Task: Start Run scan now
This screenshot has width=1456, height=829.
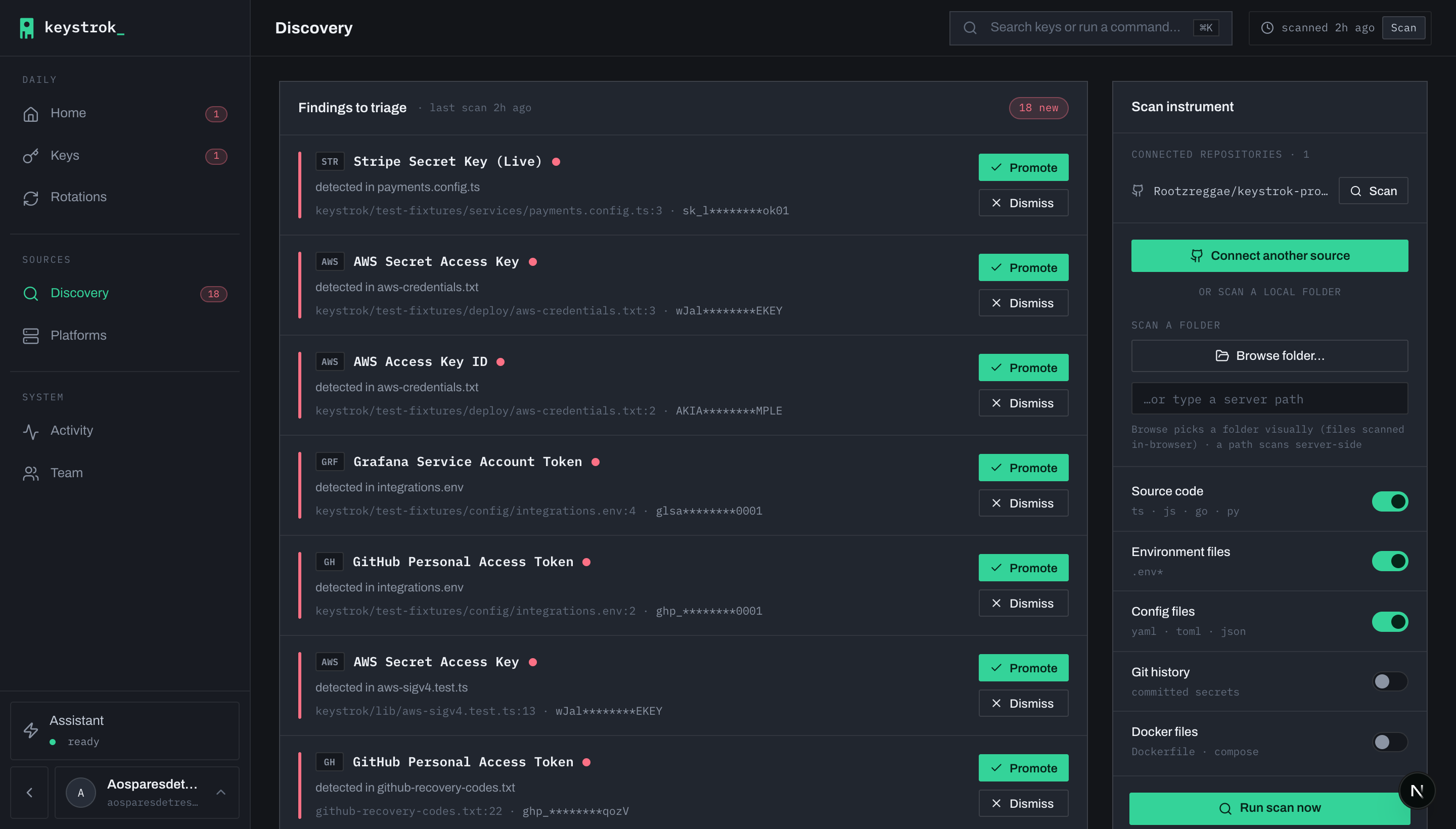Action: [1269, 808]
